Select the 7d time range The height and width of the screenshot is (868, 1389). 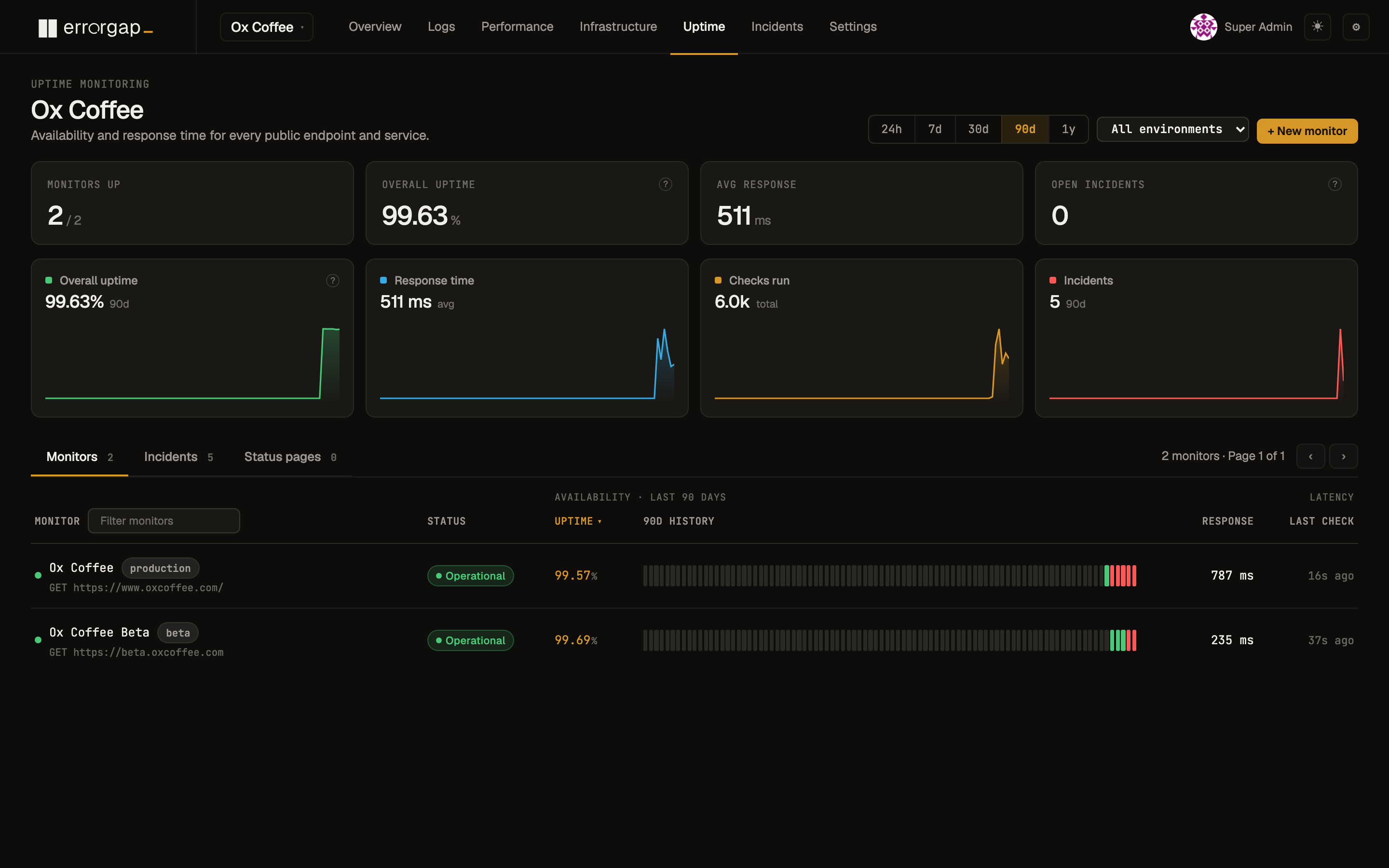pyautogui.click(x=934, y=129)
